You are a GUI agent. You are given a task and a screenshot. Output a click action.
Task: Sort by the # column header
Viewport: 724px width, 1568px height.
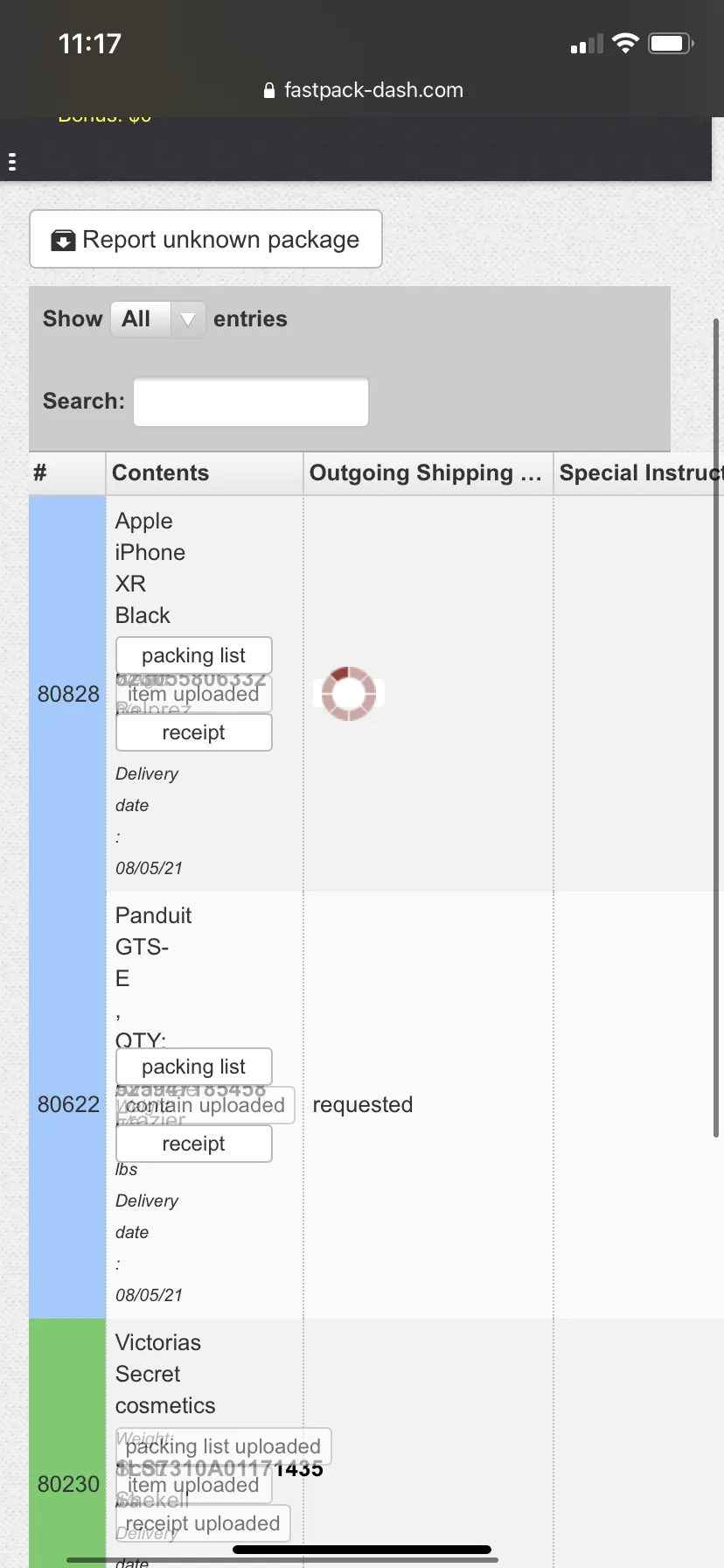coord(67,473)
